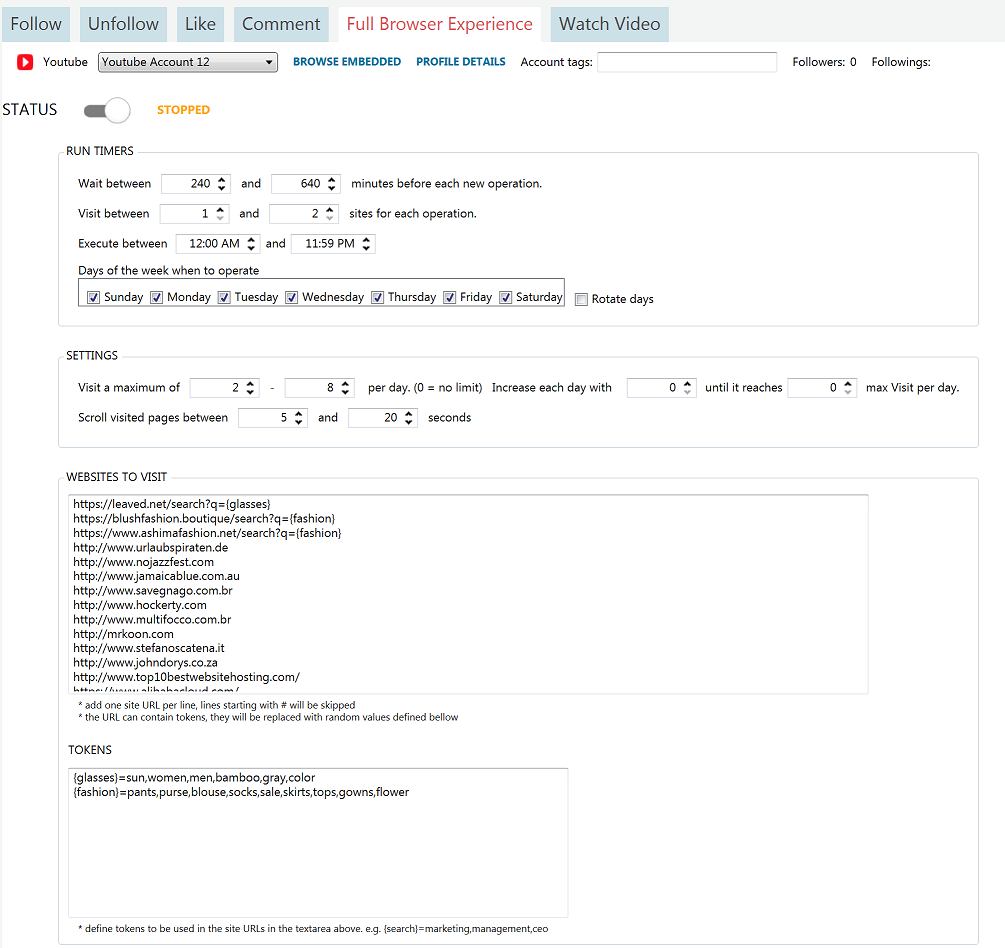Open the Follow tab

[x=36, y=24]
